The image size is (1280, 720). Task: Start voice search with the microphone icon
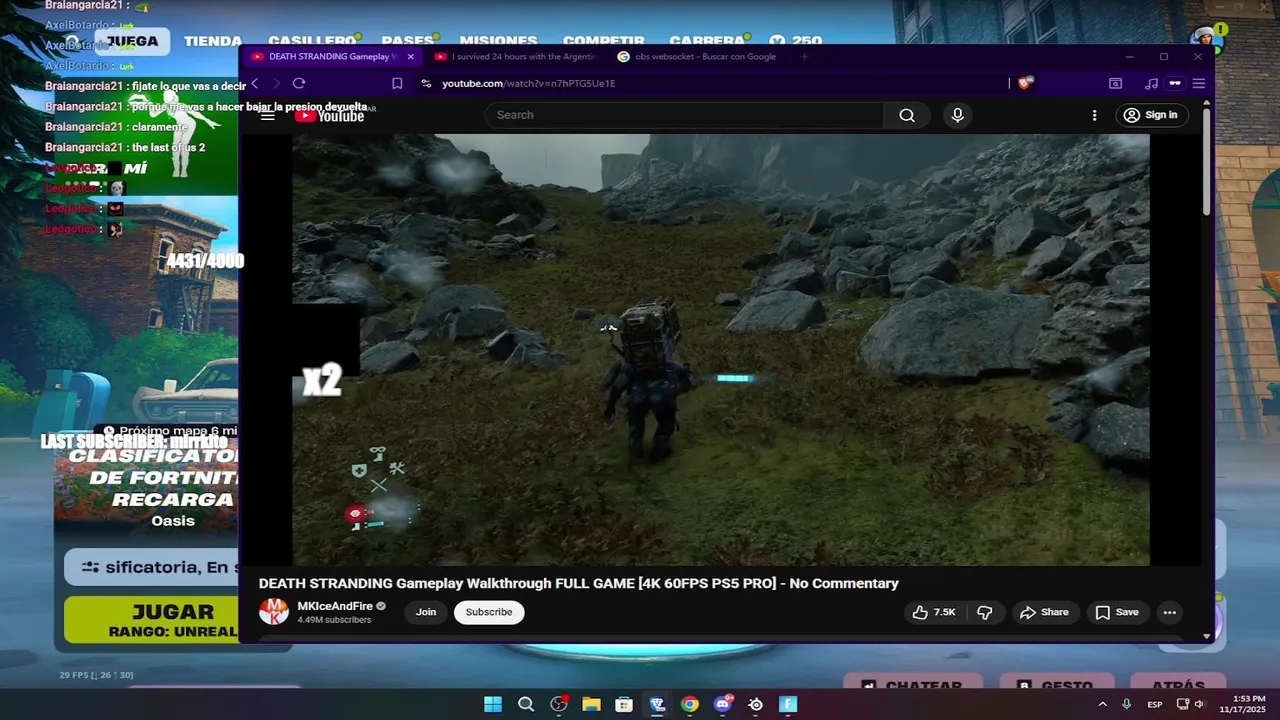[957, 115]
